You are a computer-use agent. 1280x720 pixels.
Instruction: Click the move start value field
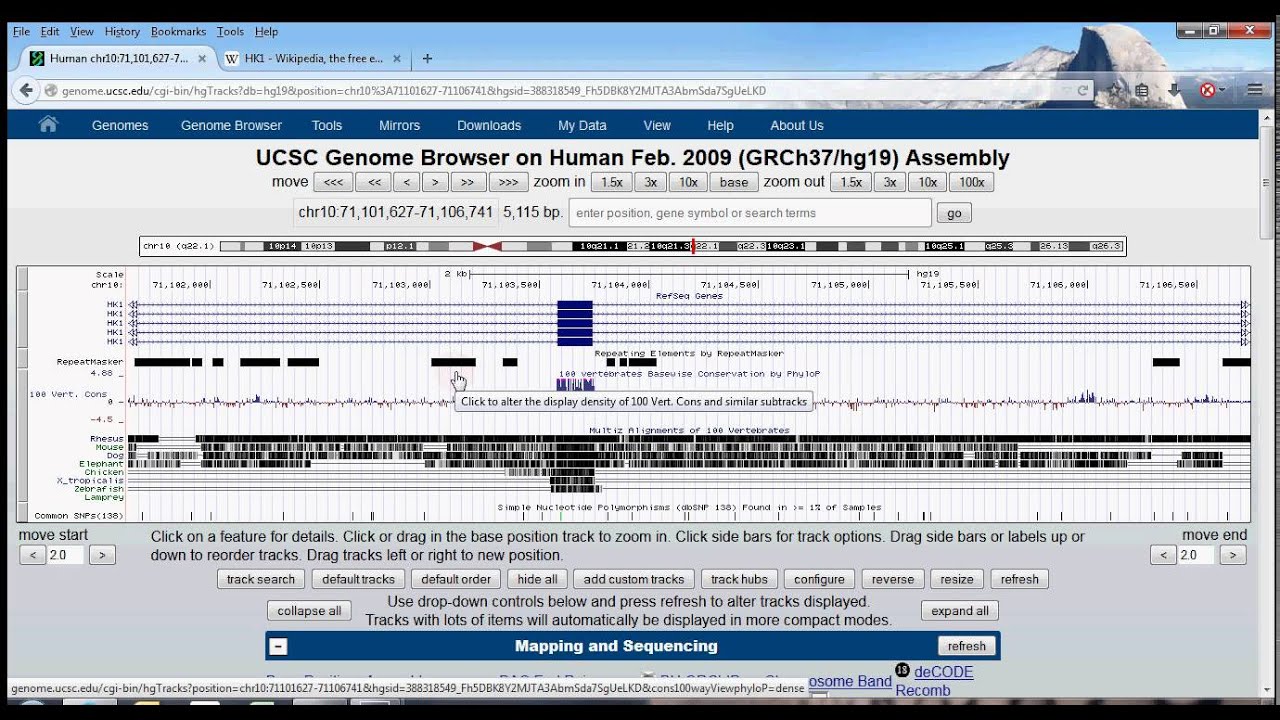pyautogui.click(x=66, y=555)
